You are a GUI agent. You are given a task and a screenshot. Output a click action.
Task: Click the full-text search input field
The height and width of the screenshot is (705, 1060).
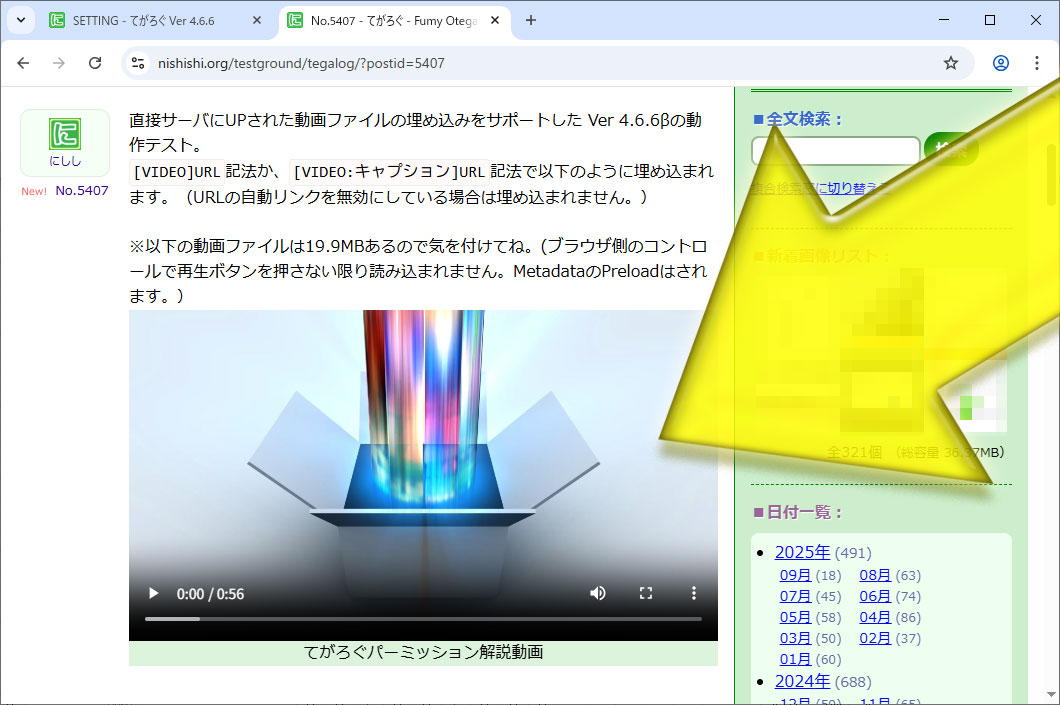click(x=836, y=150)
